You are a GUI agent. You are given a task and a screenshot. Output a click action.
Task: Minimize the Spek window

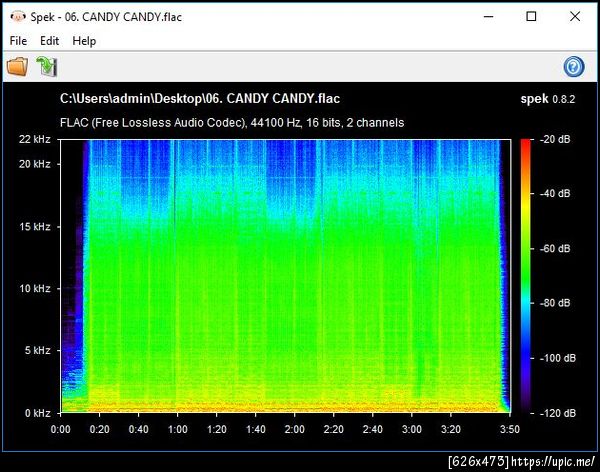(488, 16)
